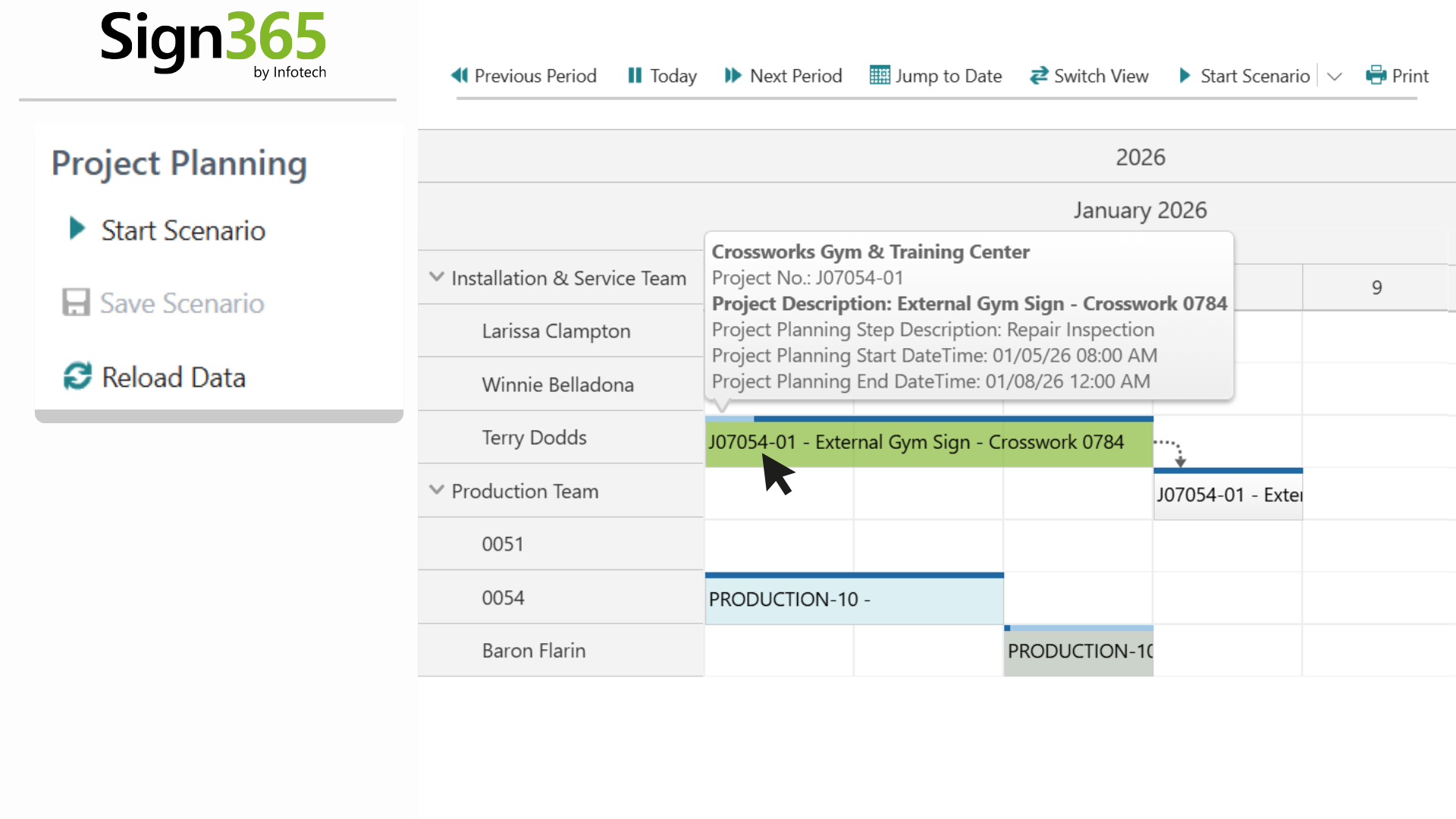The width and height of the screenshot is (1456, 819).
Task: Open the Start Scenario dropdown arrow
Action: tap(1335, 77)
